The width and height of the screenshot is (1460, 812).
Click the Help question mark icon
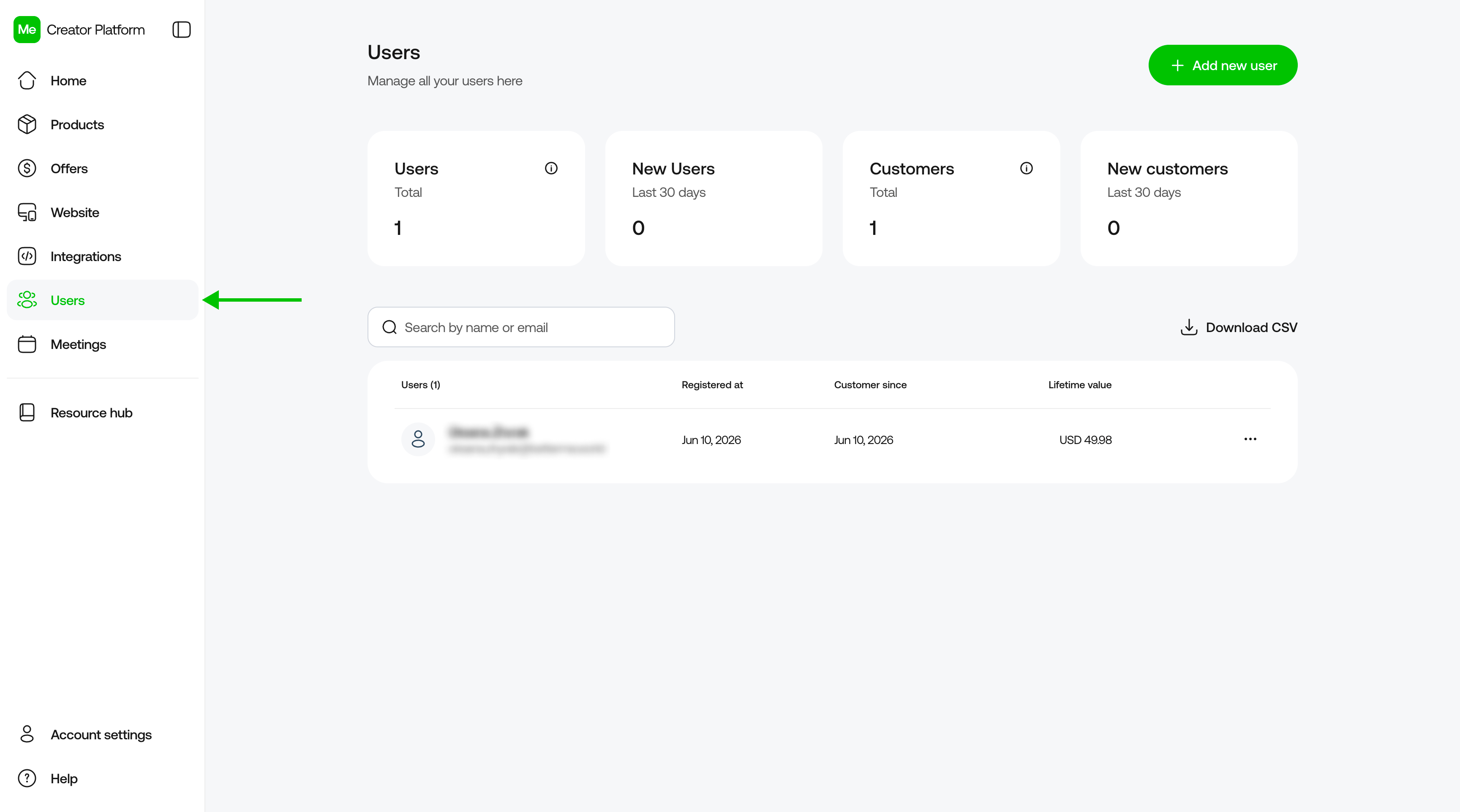pyautogui.click(x=27, y=778)
